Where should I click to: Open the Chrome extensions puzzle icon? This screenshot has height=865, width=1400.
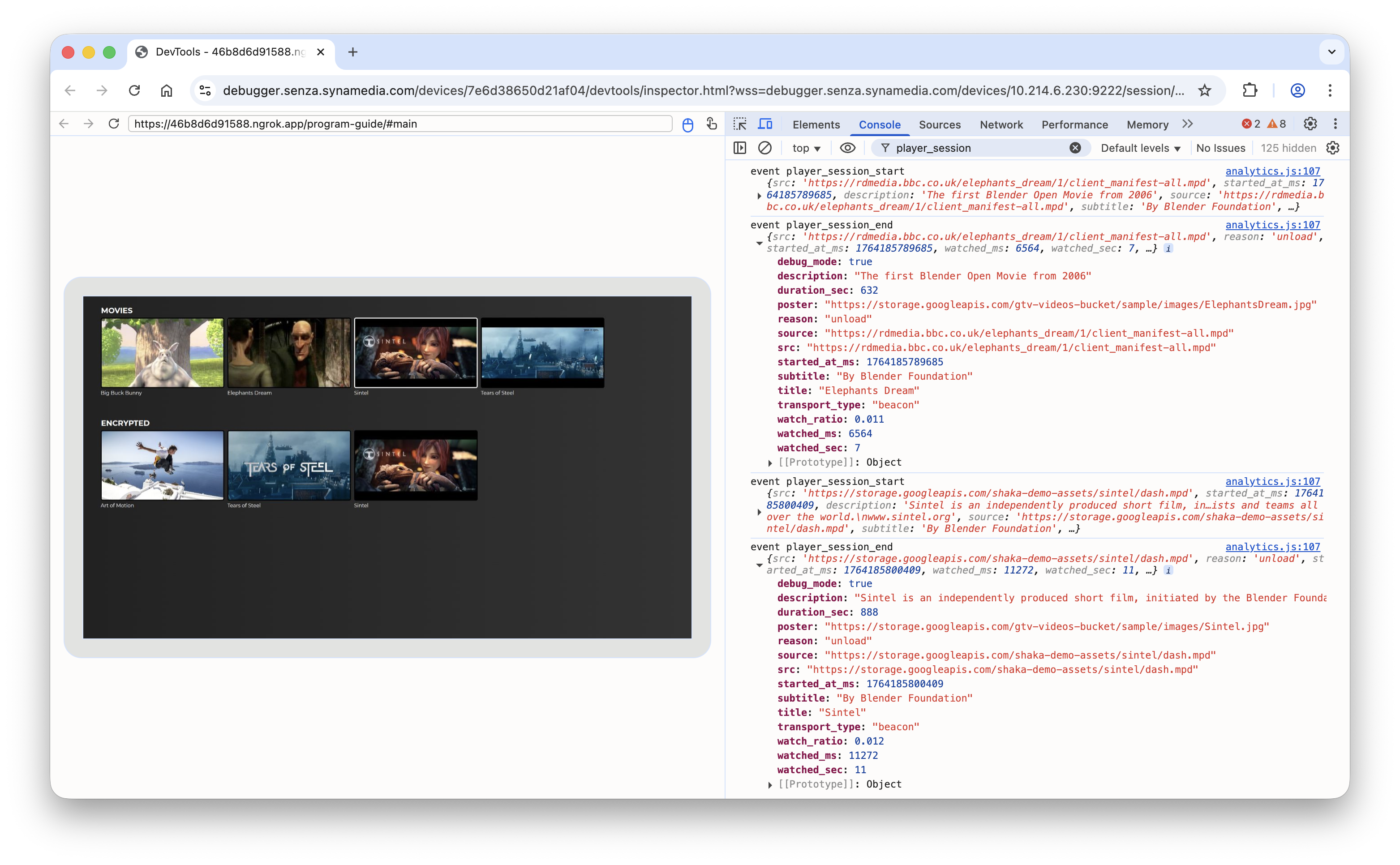tap(1250, 90)
